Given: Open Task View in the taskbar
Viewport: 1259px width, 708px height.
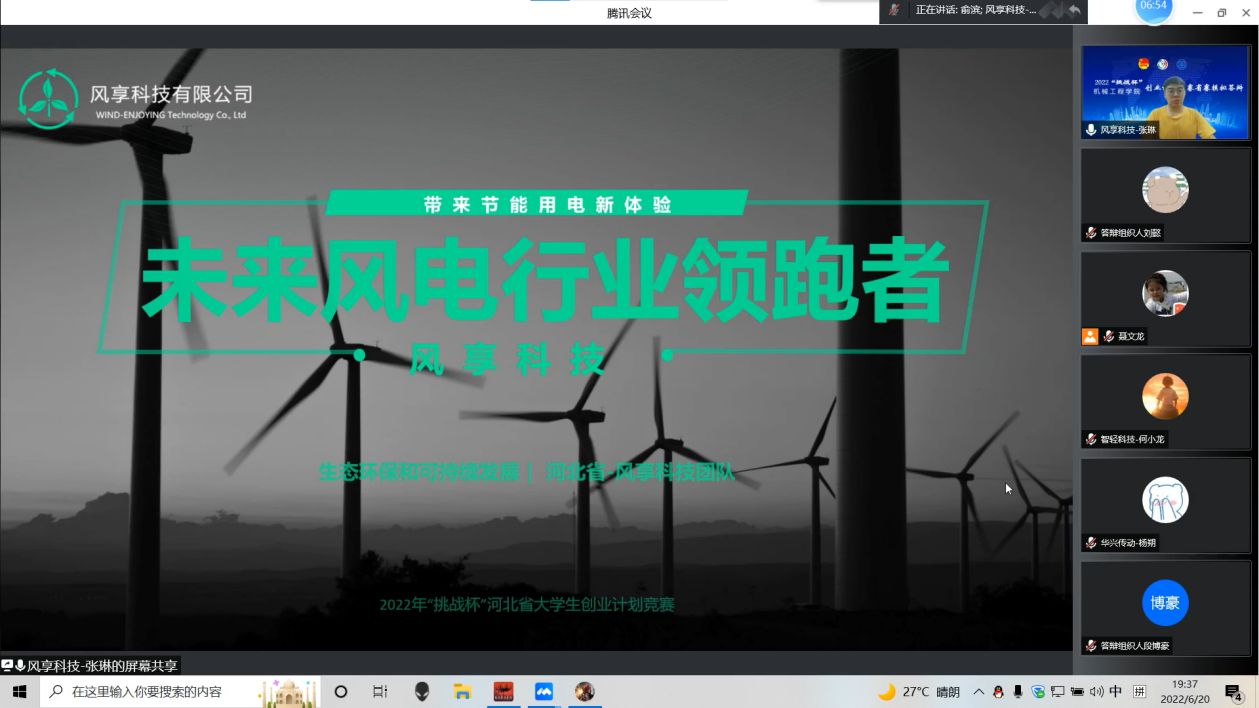Looking at the screenshot, I should 380,692.
